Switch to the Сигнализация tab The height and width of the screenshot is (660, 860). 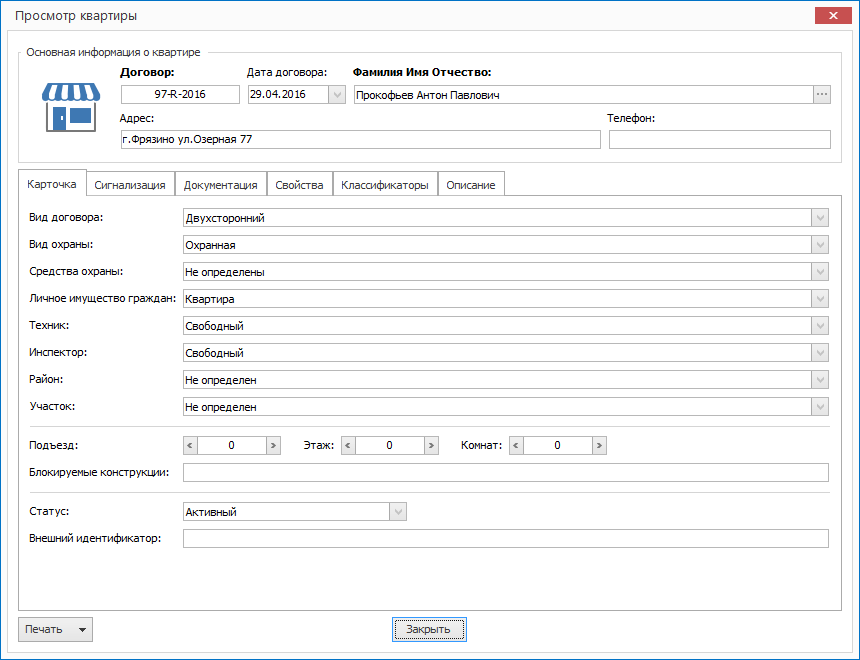tap(130, 185)
